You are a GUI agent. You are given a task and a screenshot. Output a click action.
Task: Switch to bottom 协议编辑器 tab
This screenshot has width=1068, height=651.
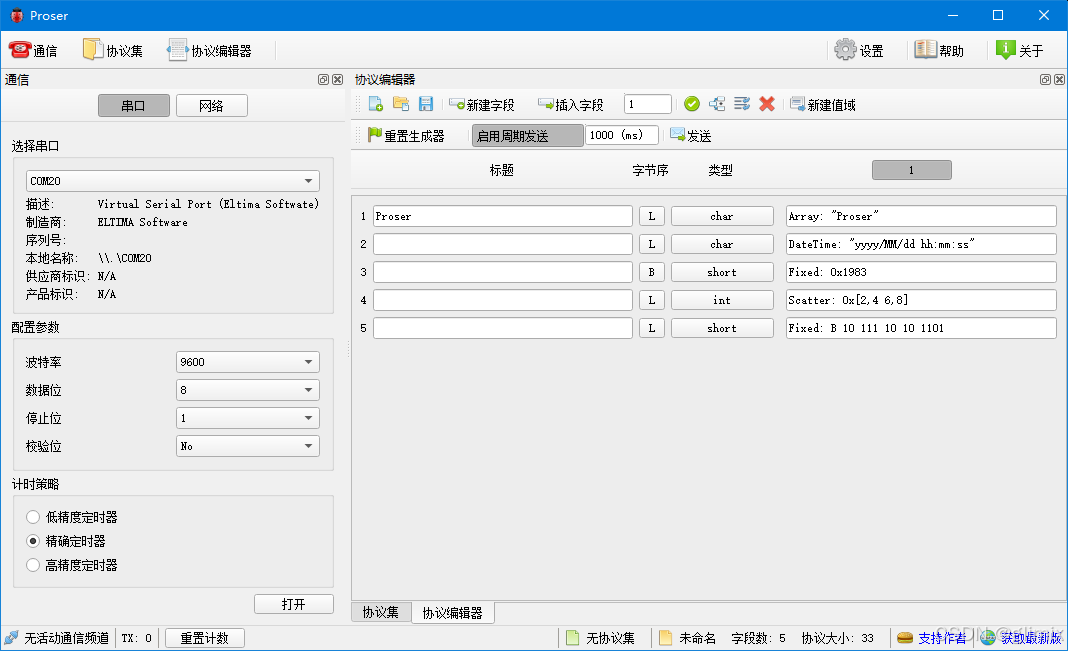coord(452,612)
